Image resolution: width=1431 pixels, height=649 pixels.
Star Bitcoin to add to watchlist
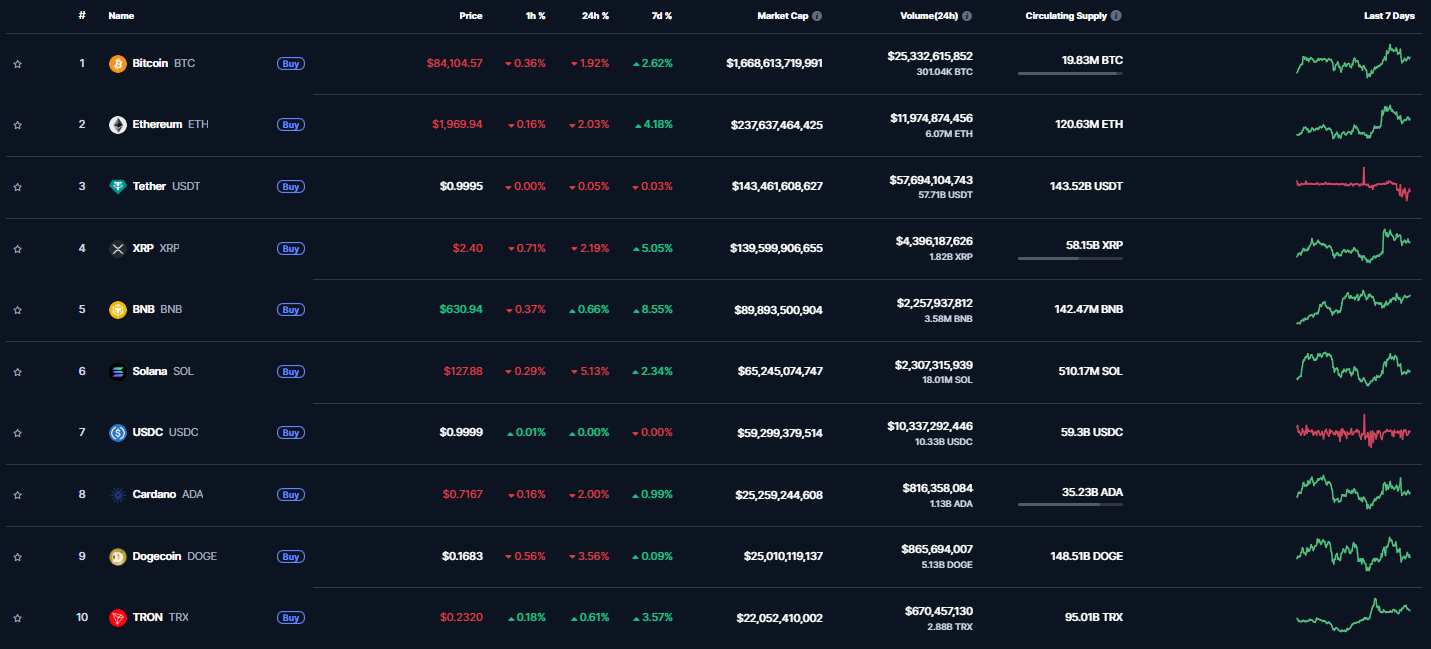(x=17, y=64)
